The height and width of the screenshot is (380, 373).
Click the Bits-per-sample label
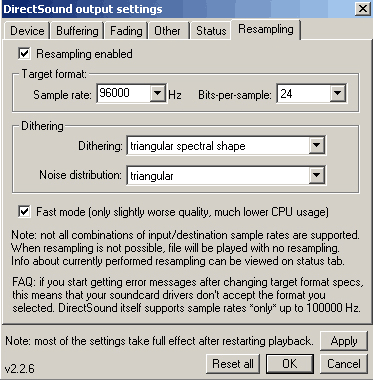235,95
